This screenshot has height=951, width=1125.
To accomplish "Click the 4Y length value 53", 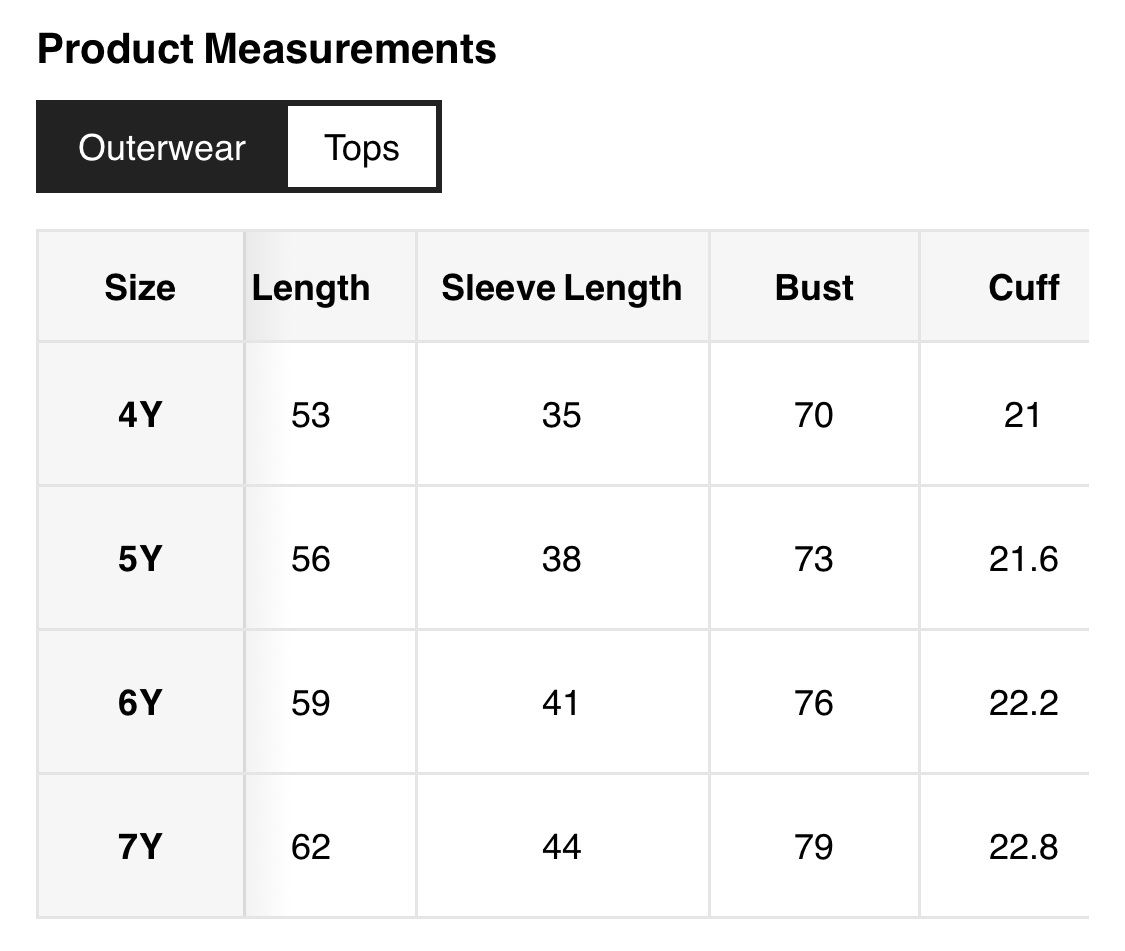I will (311, 414).
